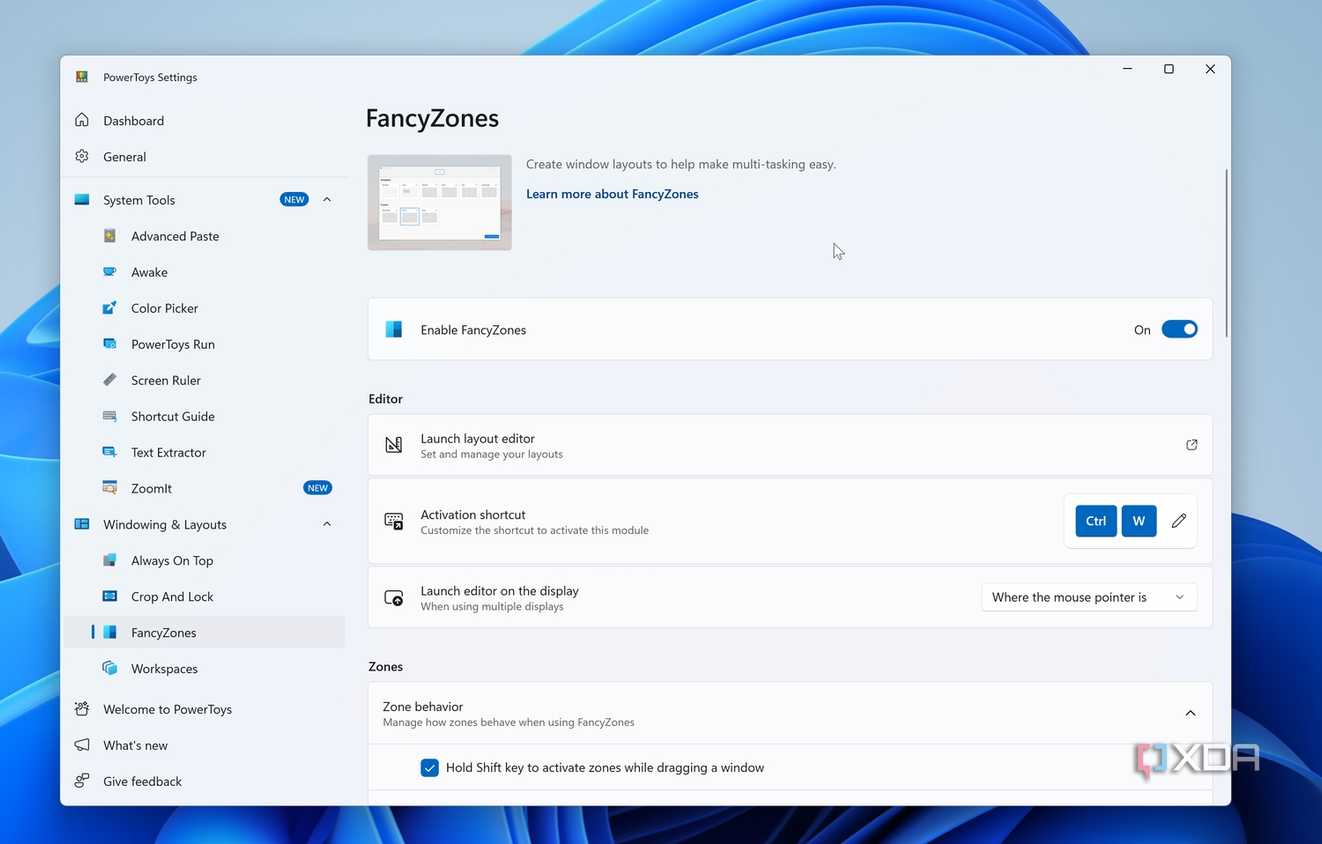Collapse the Windowing & Layouts section chevron

click(x=327, y=524)
